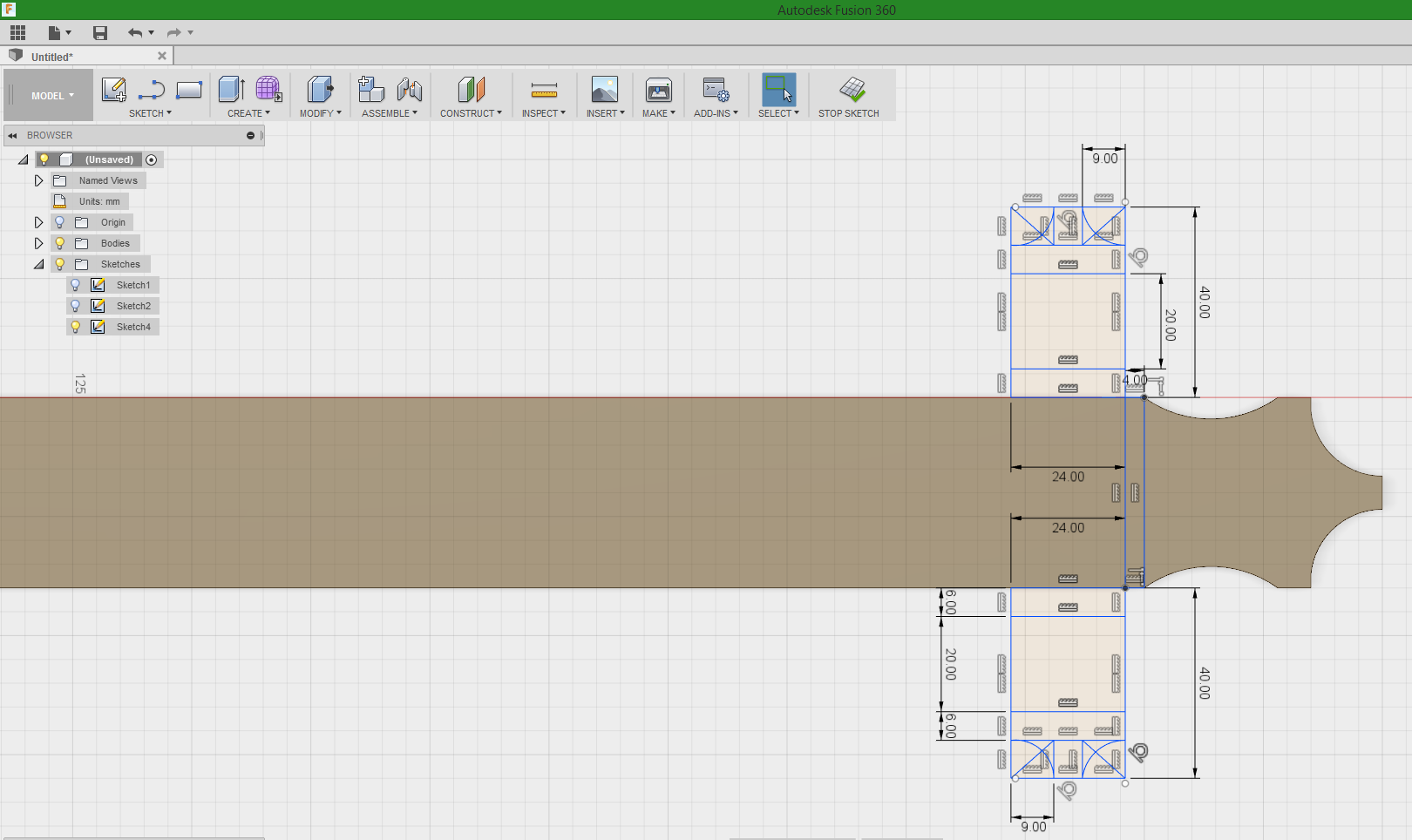Image resolution: width=1412 pixels, height=840 pixels.
Task: Open the CONSTRUCT dropdown menu
Action: pyautogui.click(x=471, y=113)
